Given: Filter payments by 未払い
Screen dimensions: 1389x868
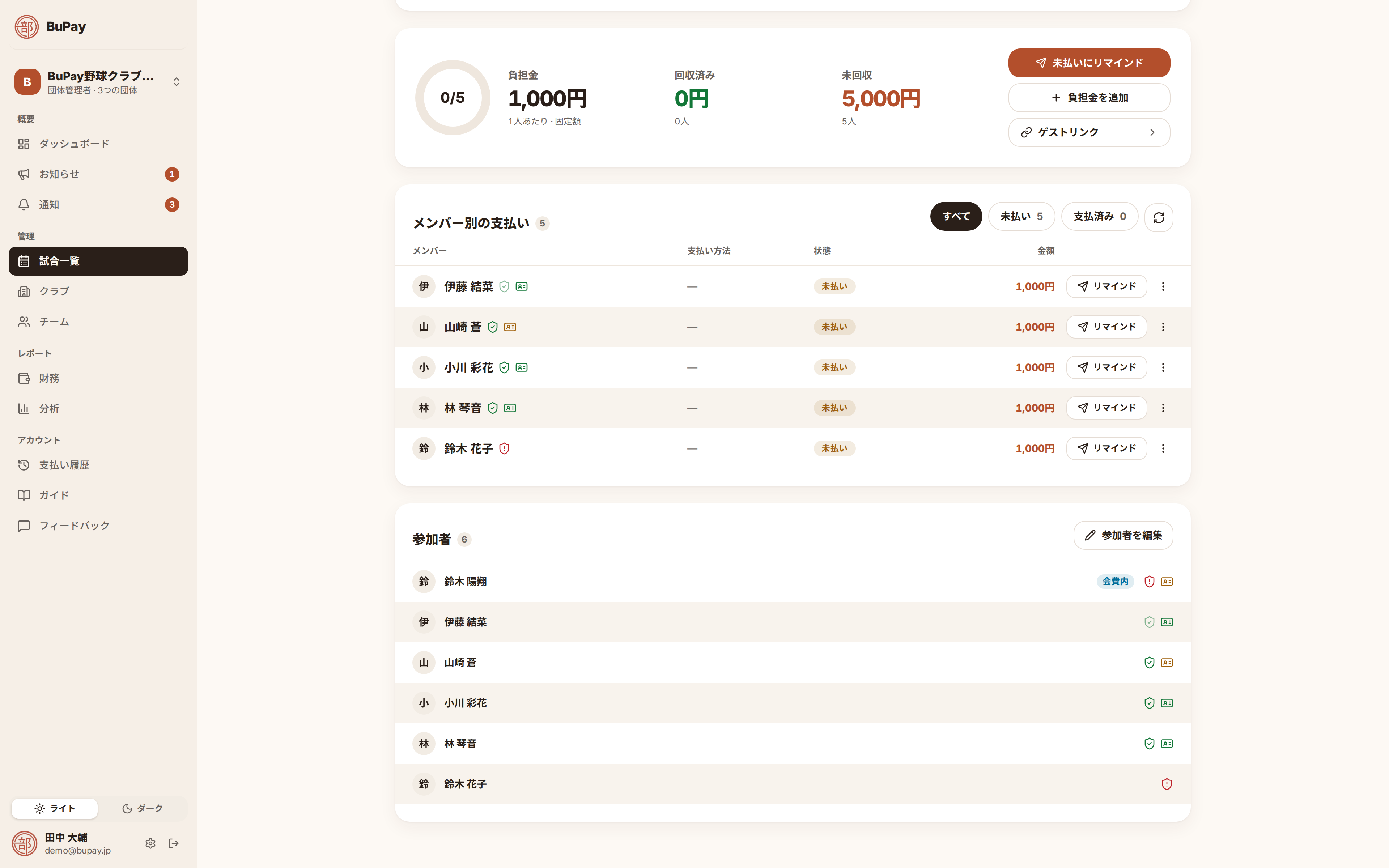Looking at the screenshot, I should pos(1021,216).
